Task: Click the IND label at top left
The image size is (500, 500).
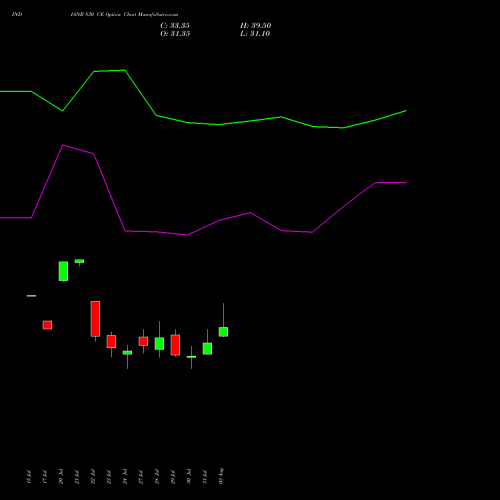Action: point(17,15)
